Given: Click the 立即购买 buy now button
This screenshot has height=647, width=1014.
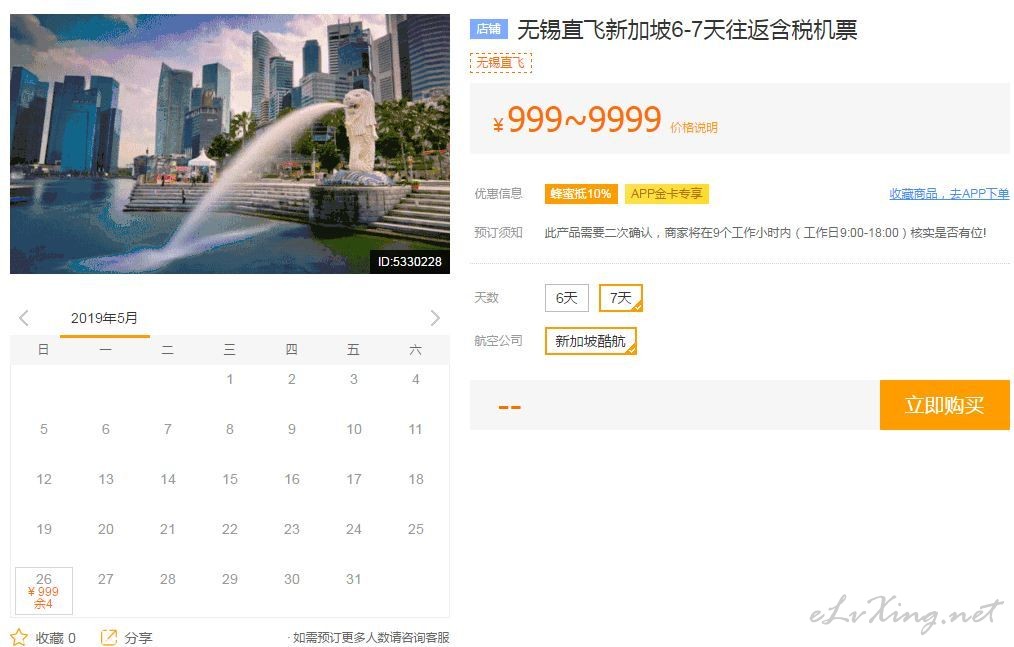Looking at the screenshot, I should 944,405.
